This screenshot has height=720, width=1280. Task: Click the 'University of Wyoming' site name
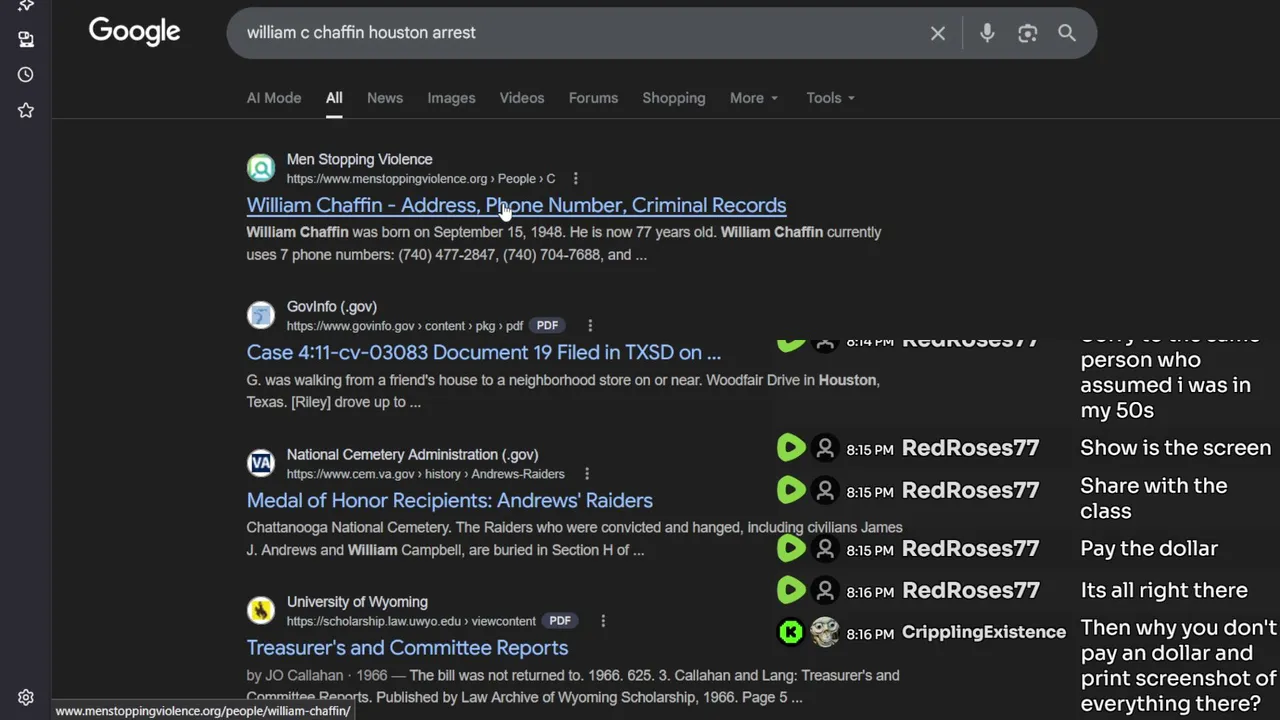[357, 602]
